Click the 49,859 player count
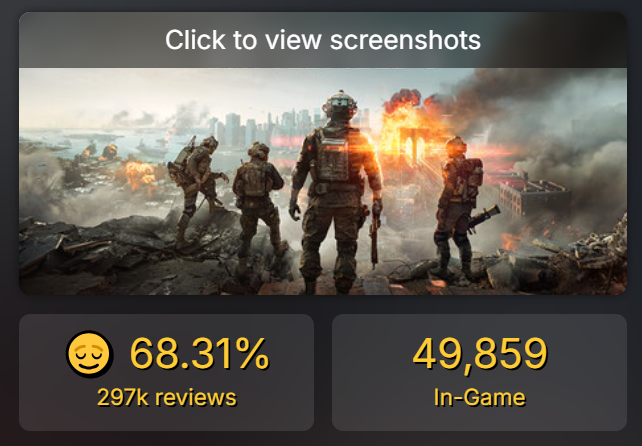The width and height of the screenshot is (642, 446). tap(480, 354)
